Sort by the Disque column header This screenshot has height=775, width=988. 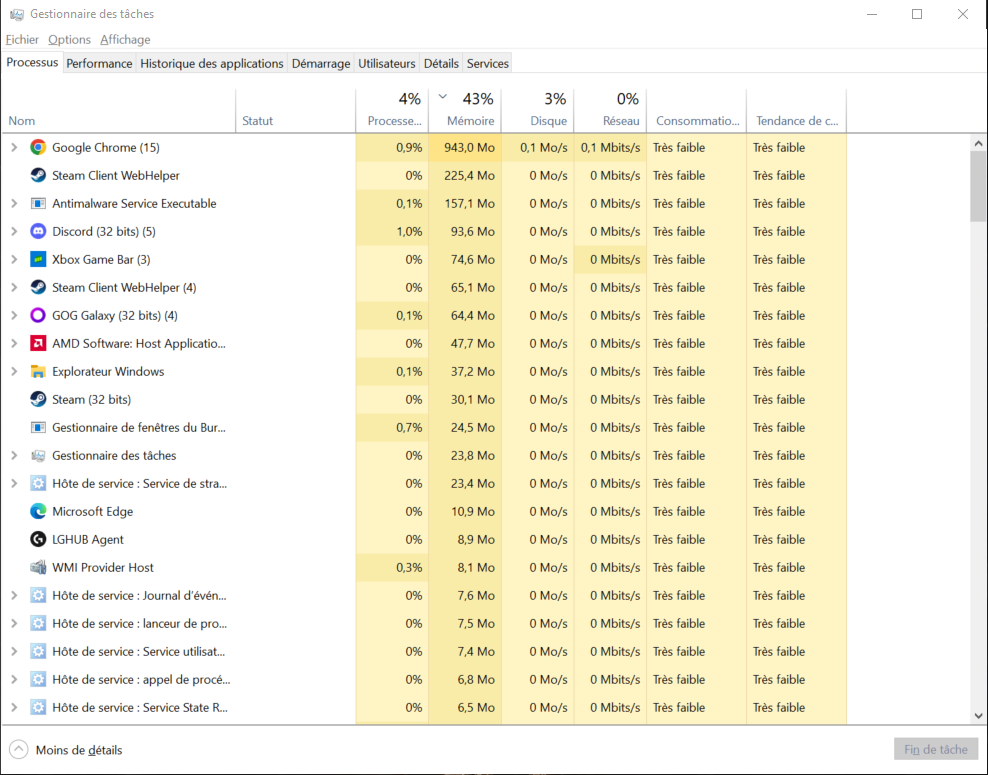[x=548, y=120]
